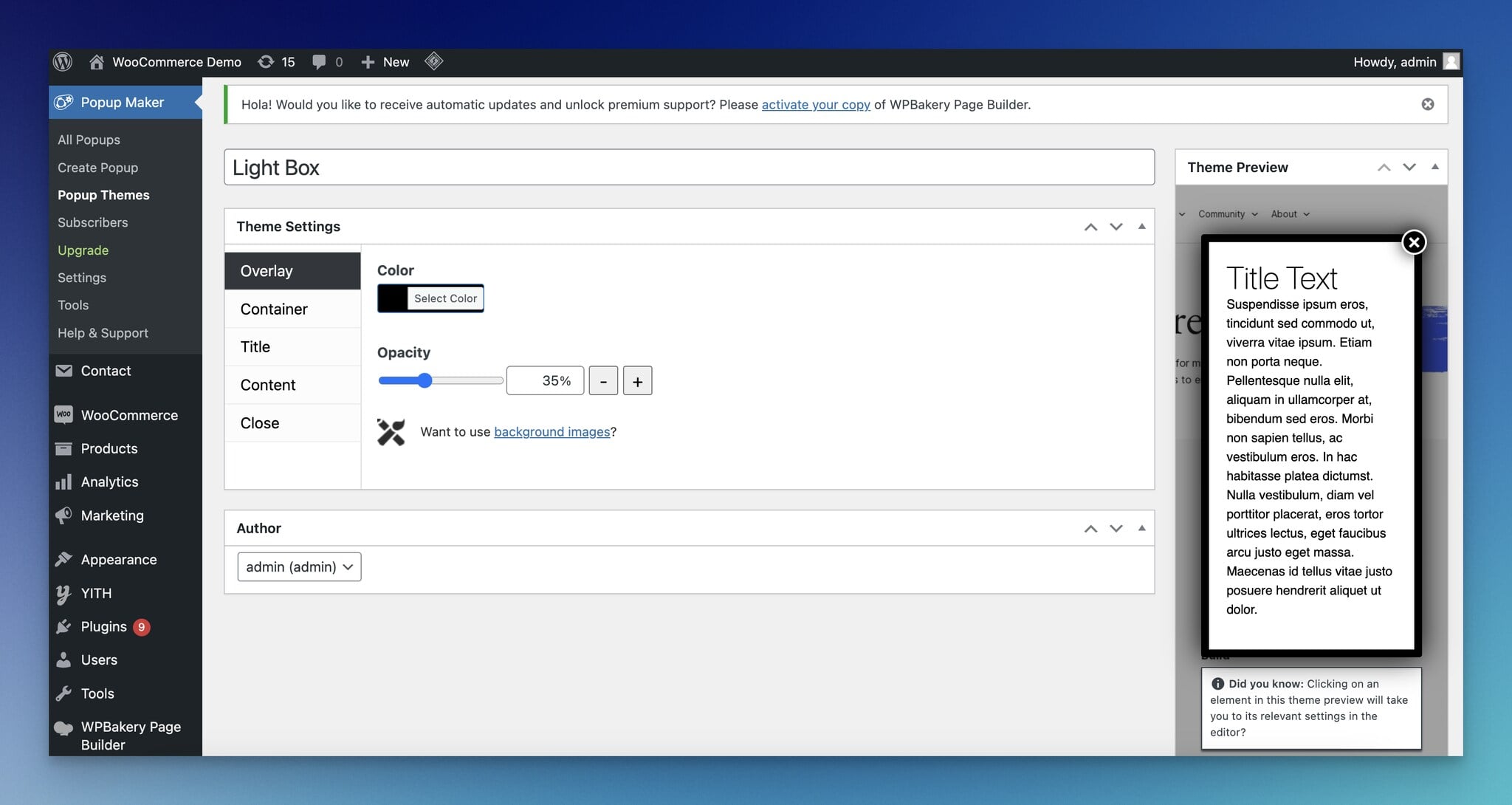This screenshot has width=1512, height=805.
Task: Switch to the Close settings tab
Action: pos(292,423)
